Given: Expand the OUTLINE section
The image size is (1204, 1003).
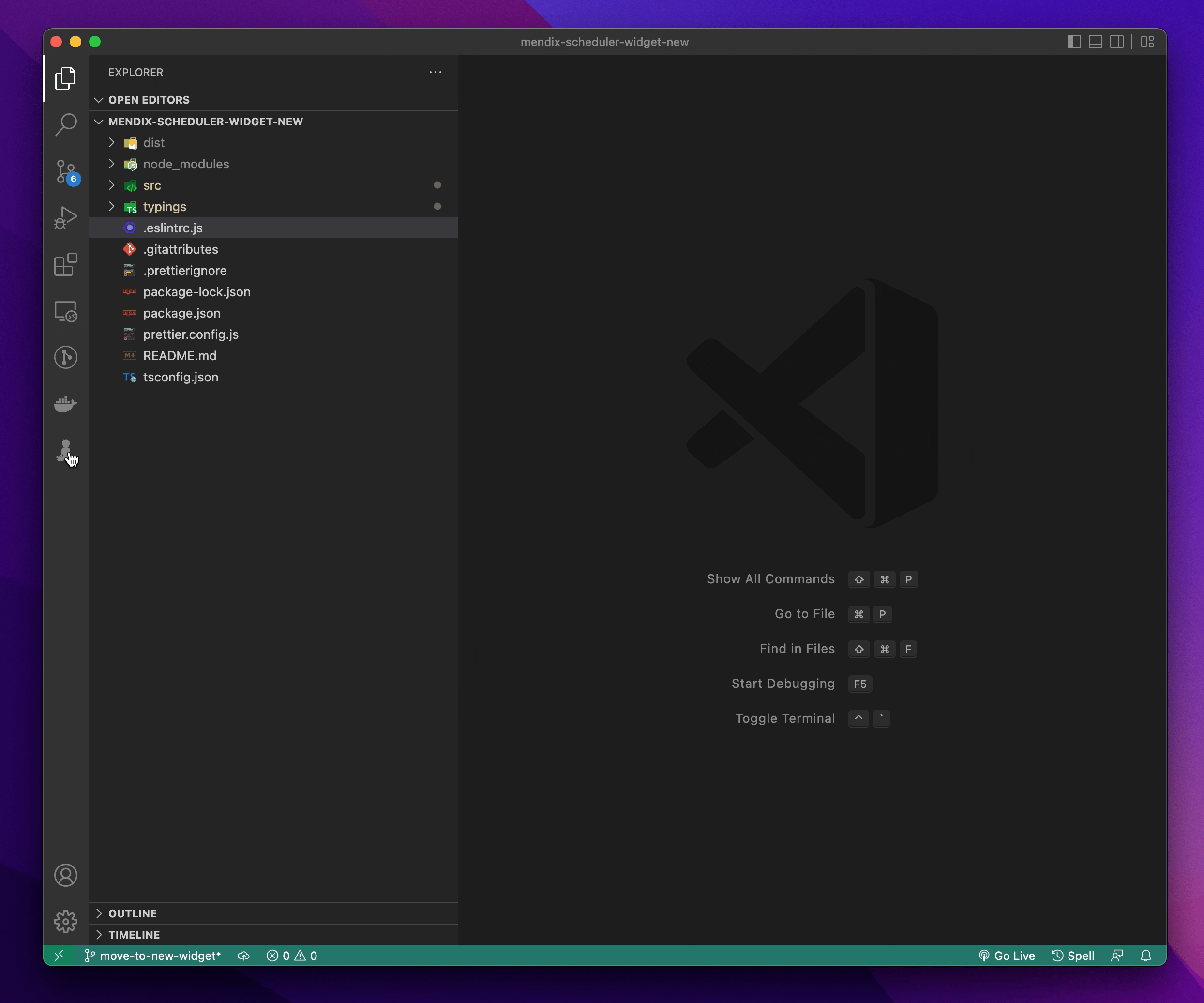Looking at the screenshot, I should [x=133, y=913].
